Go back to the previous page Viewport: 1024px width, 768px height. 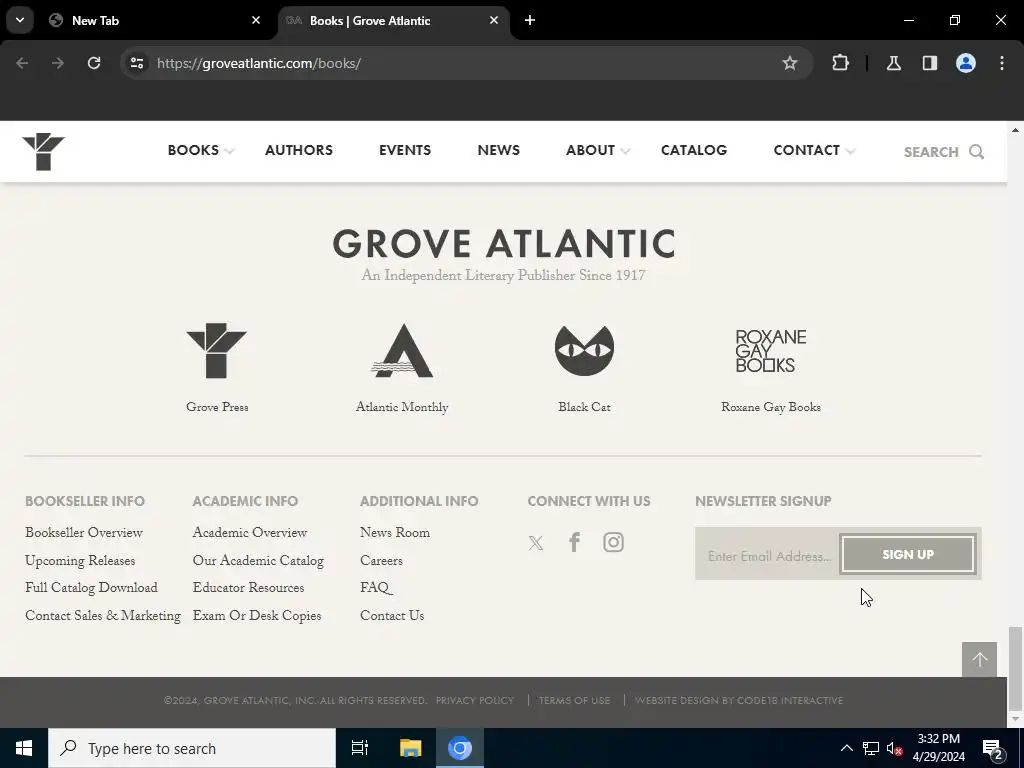[22, 63]
